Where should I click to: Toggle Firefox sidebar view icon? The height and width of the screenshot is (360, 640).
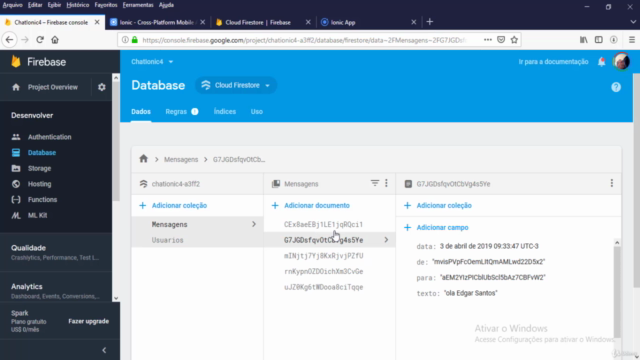598,40
